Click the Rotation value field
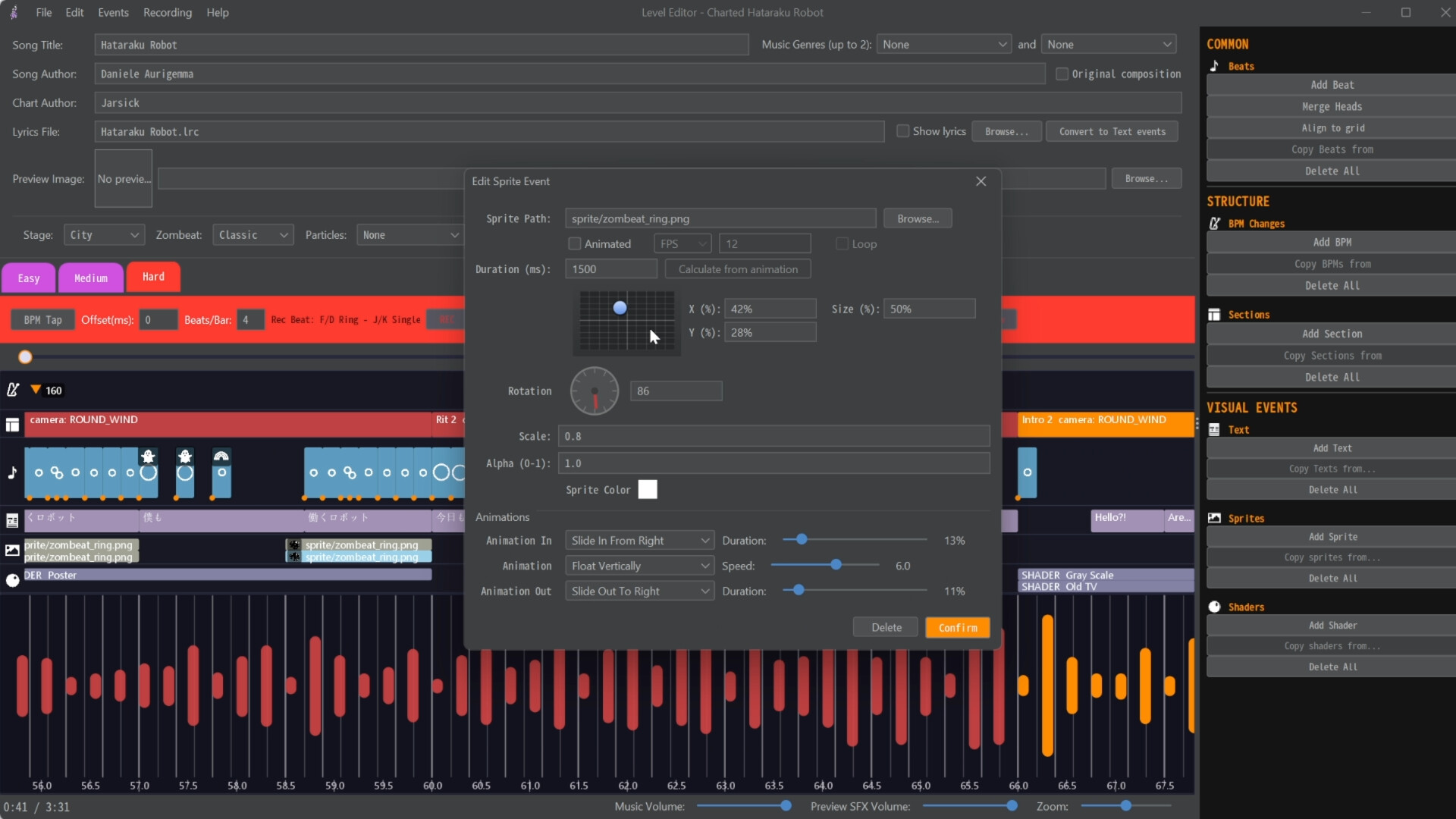1456x819 pixels. [x=676, y=391]
